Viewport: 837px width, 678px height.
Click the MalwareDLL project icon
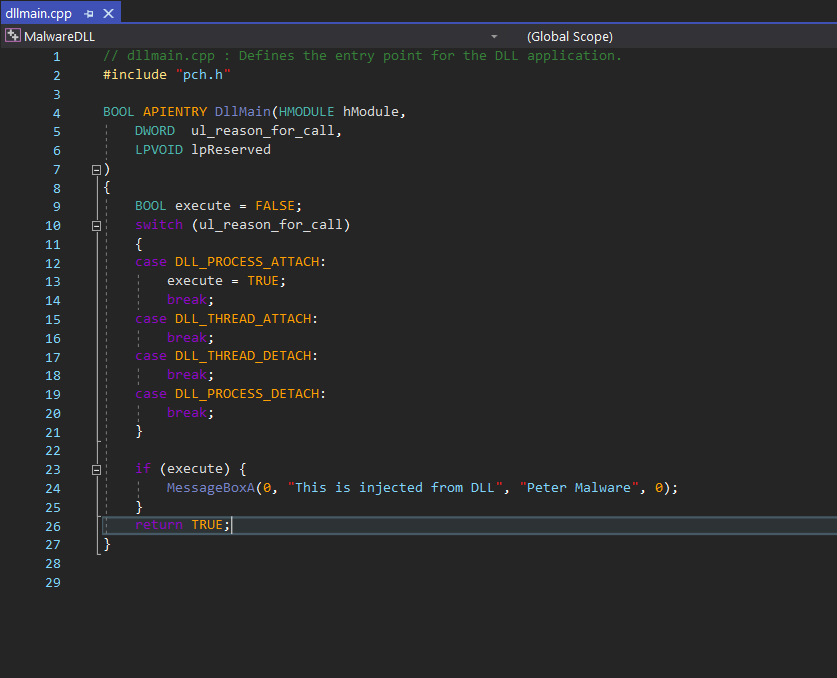click(x=13, y=36)
